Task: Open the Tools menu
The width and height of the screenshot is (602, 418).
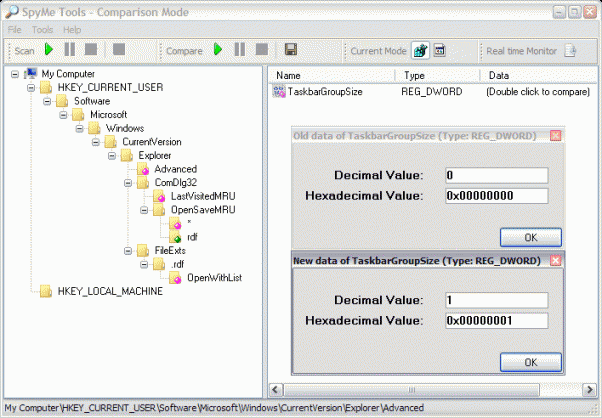Action: point(42,30)
